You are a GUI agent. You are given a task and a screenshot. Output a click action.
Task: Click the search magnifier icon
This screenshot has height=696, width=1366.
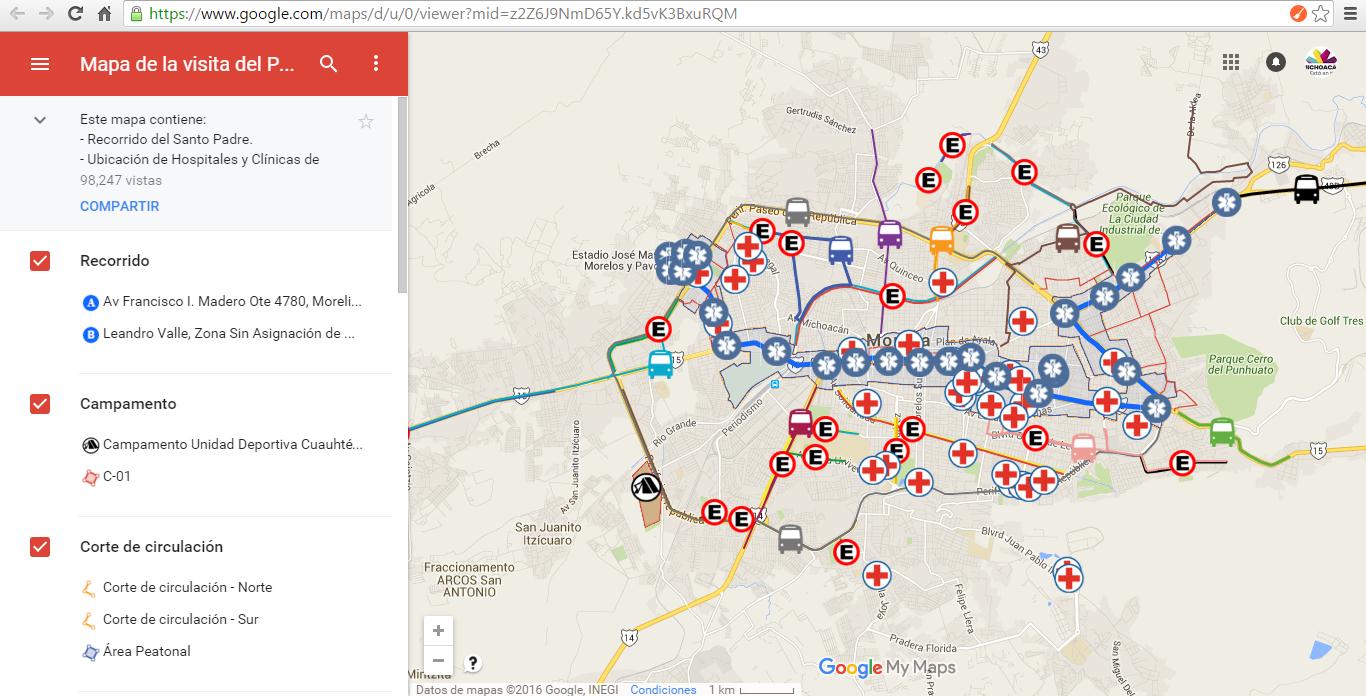coord(329,64)
